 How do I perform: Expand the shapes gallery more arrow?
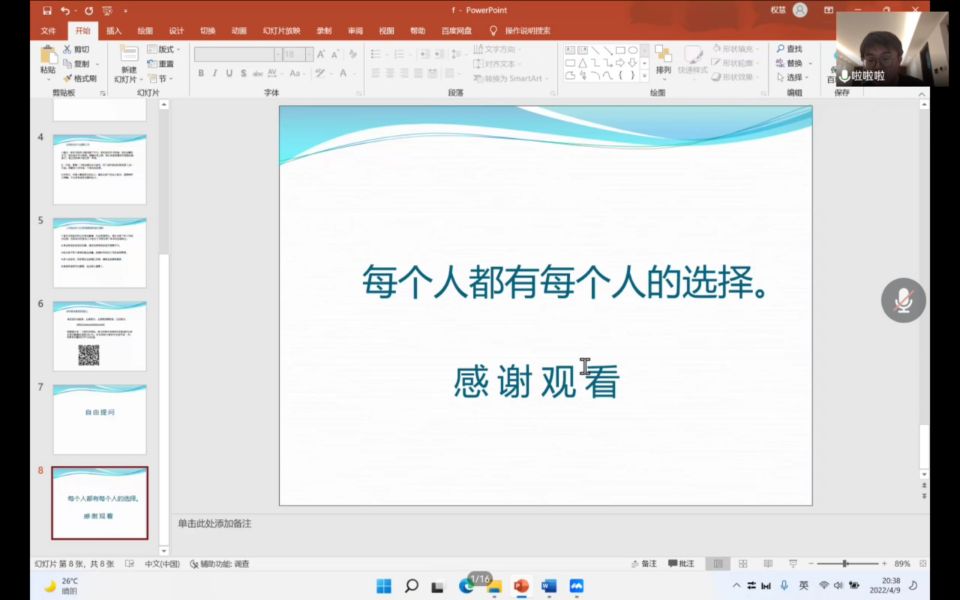coord(644,75)
